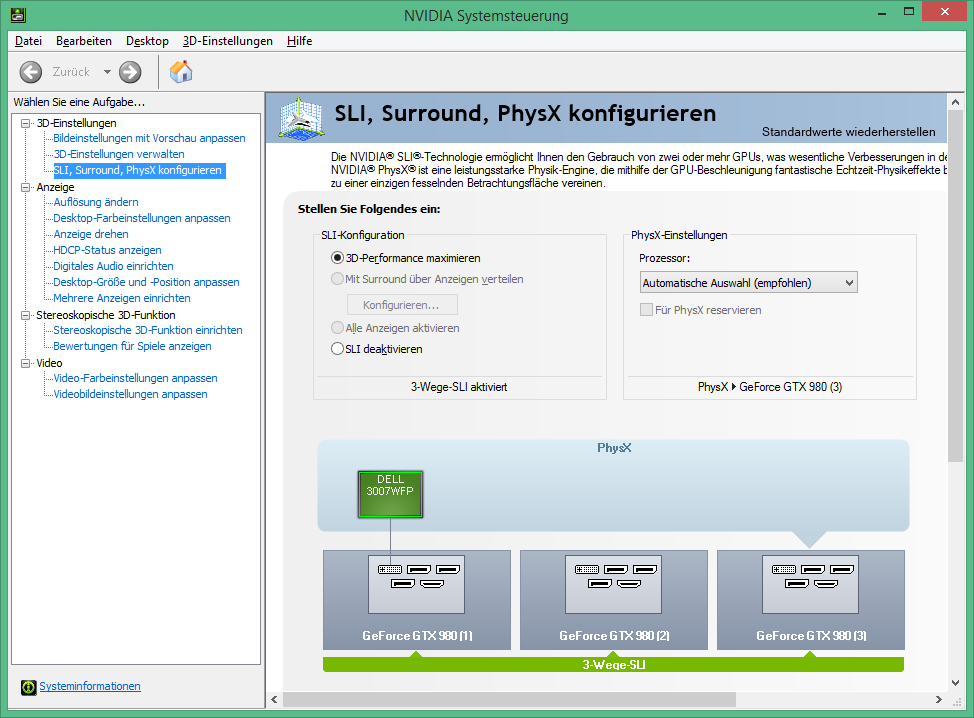Open the PhysX Prozessor dropdown
This screenshot has height=718, width=974.
point(749,283)
